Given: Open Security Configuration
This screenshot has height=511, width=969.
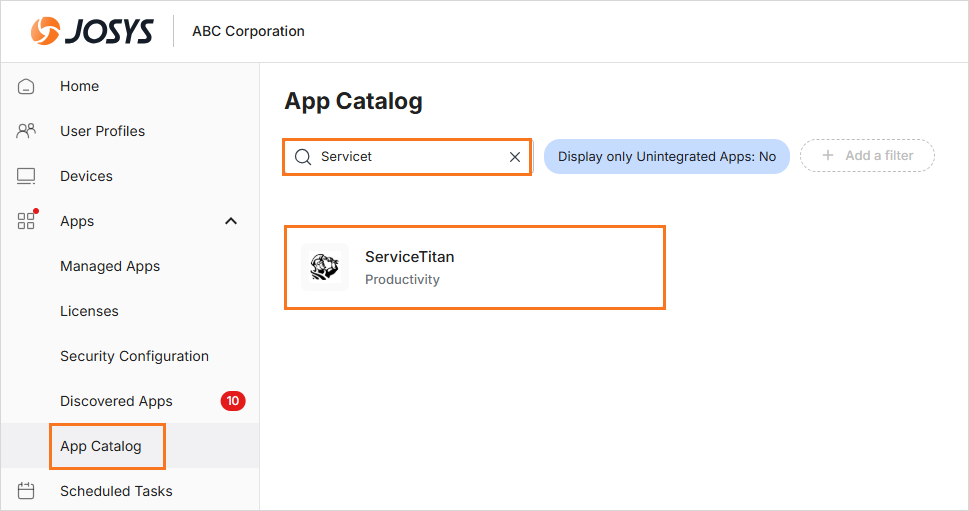Looking at the screenshot, I should 134,356.
